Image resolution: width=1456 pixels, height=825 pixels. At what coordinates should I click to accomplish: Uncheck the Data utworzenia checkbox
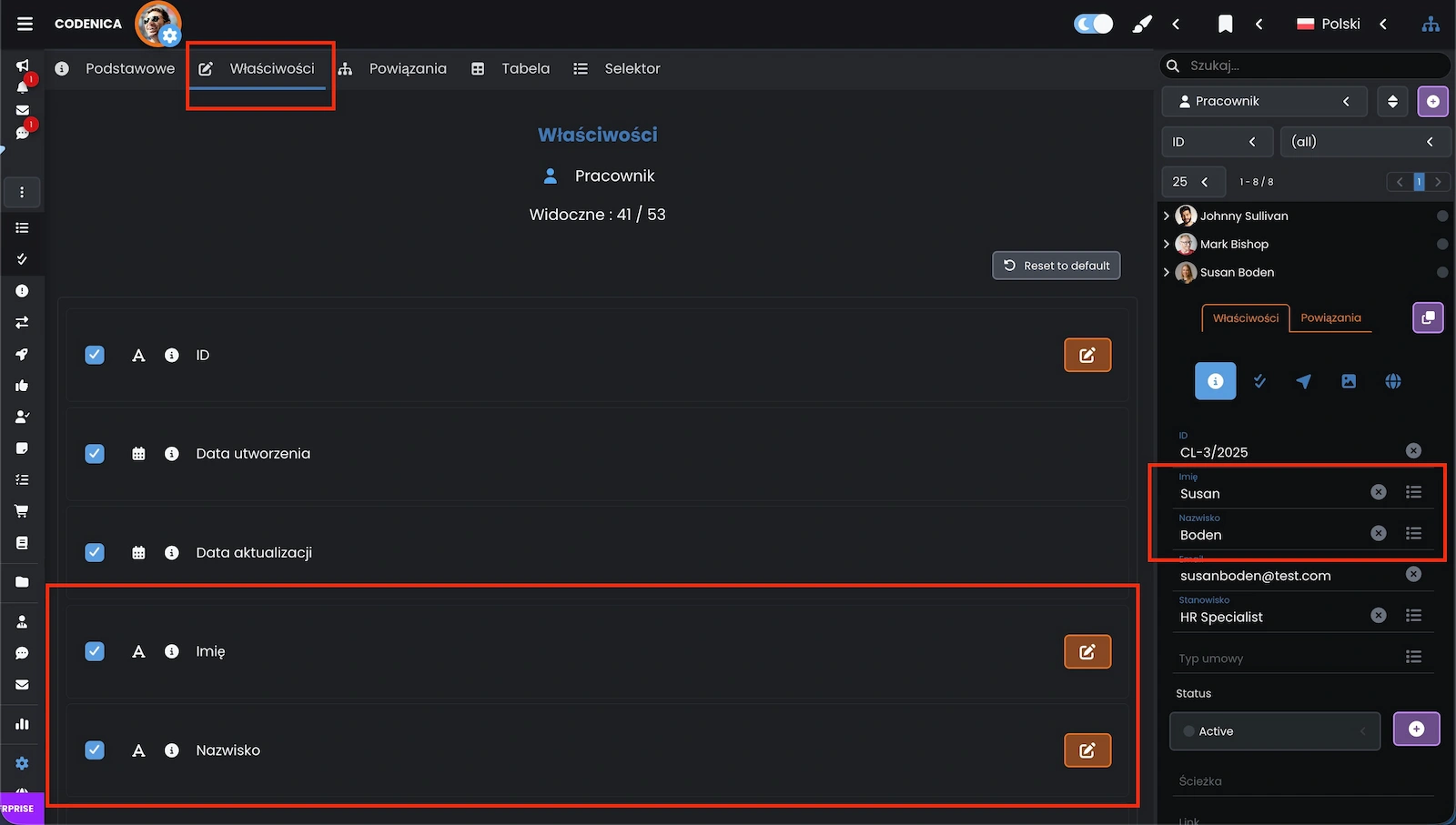[95, 453]
